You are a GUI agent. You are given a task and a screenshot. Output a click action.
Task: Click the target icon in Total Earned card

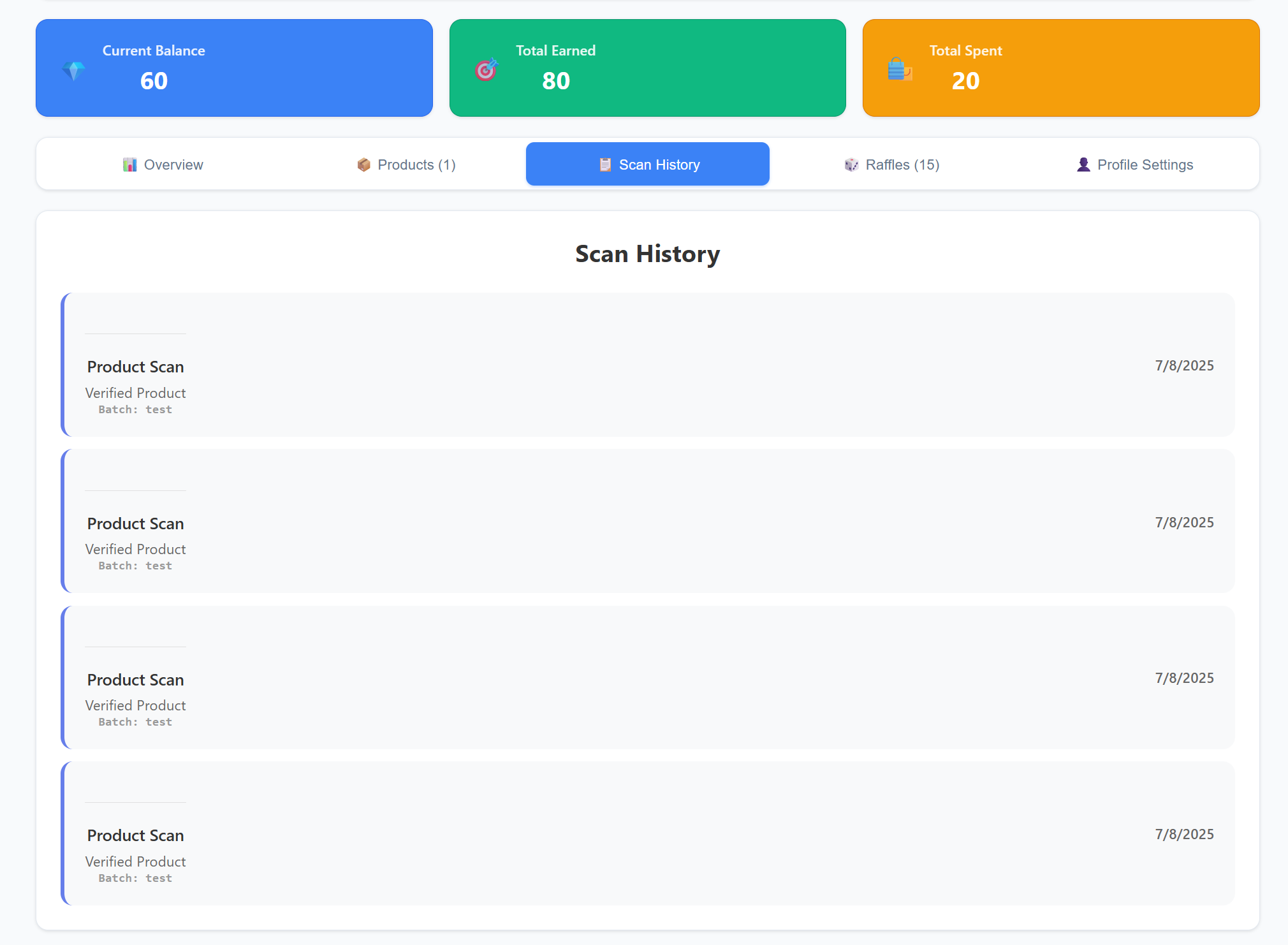[487, 70]
